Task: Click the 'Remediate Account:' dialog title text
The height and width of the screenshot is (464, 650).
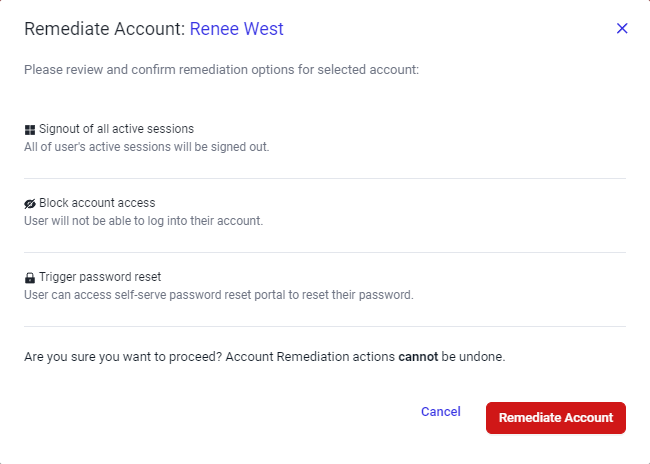Action: pyautogui.click(x=105, y=29)
